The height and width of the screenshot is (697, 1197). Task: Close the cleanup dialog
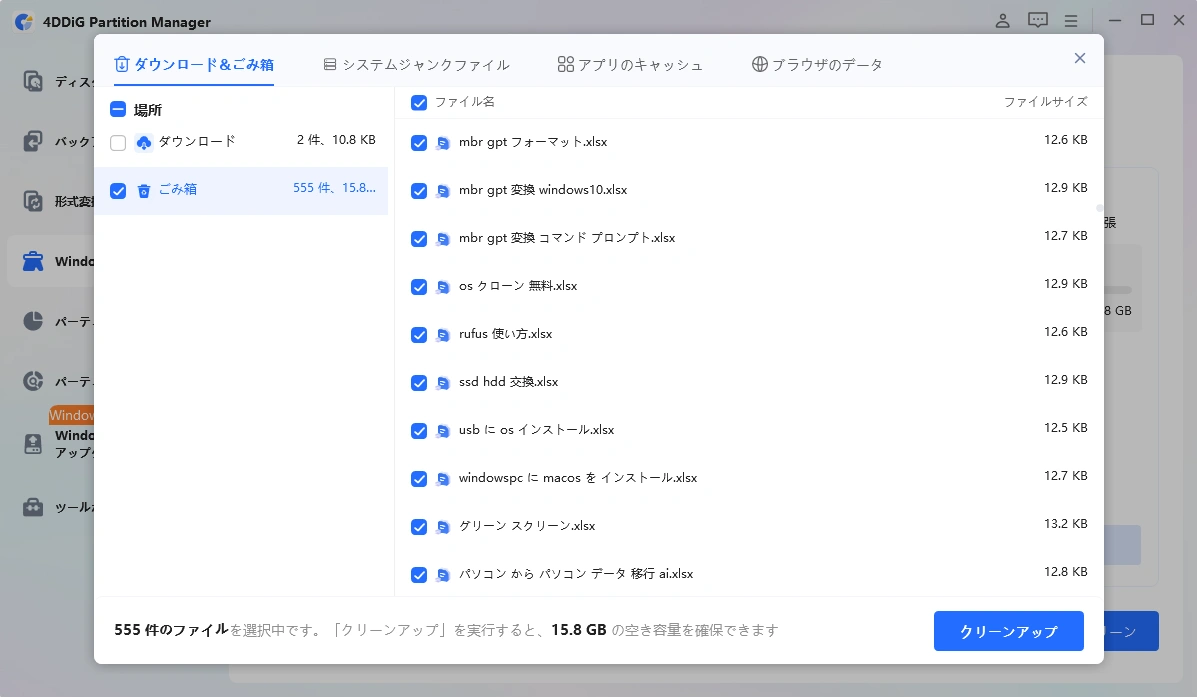point(1079,58)
